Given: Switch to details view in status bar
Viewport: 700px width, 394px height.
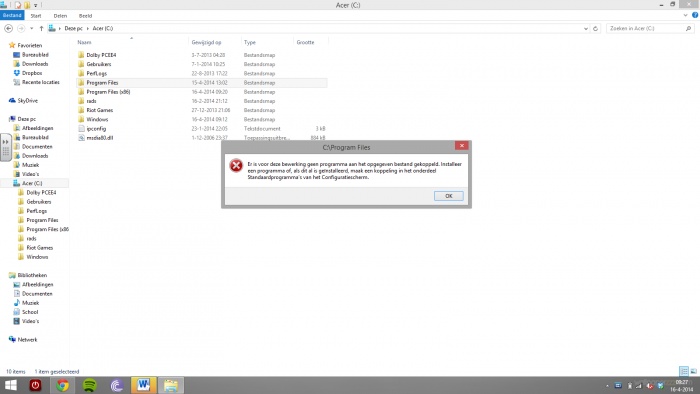Looking at the screenshot, I should 683,371.
